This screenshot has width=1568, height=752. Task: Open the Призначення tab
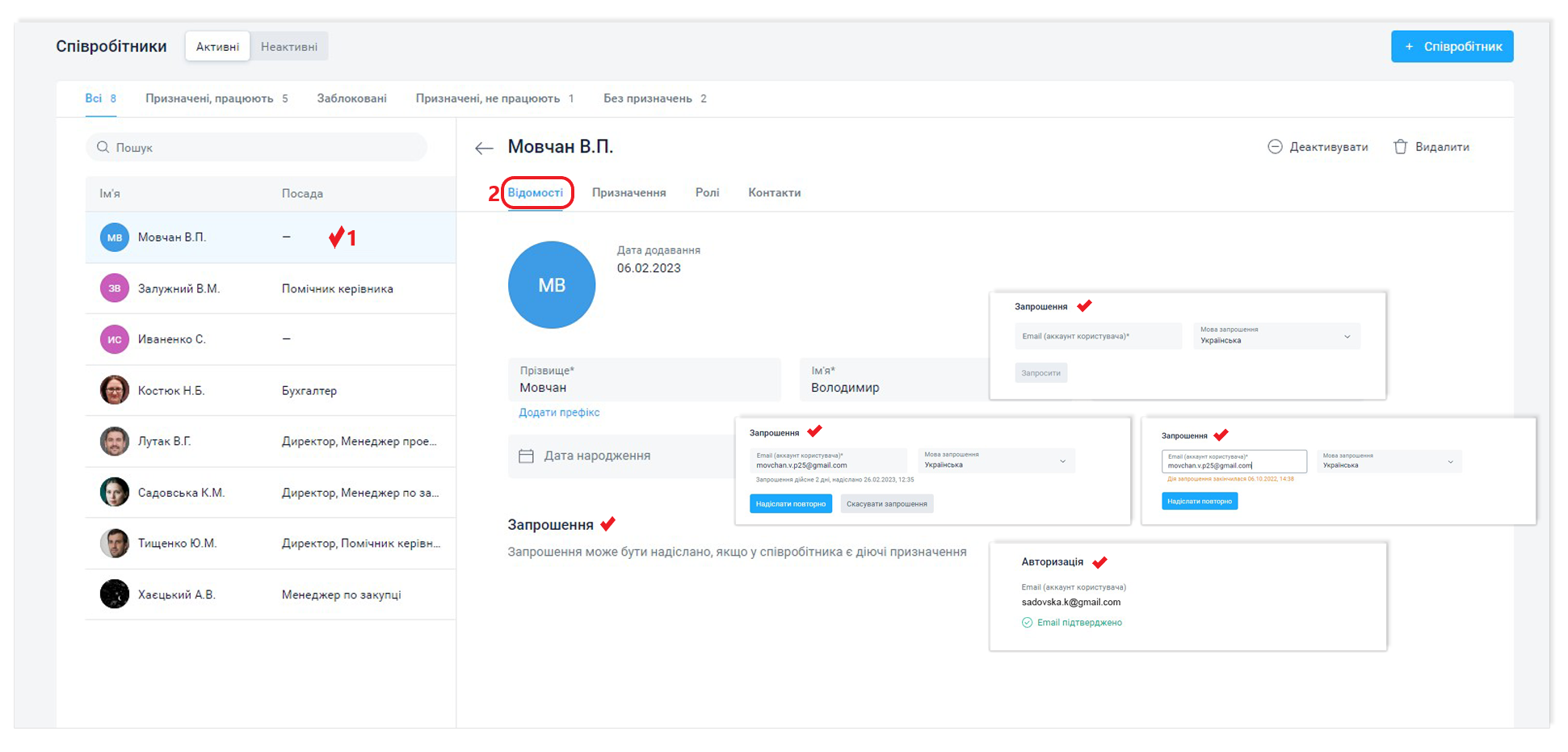pos(628,193)
